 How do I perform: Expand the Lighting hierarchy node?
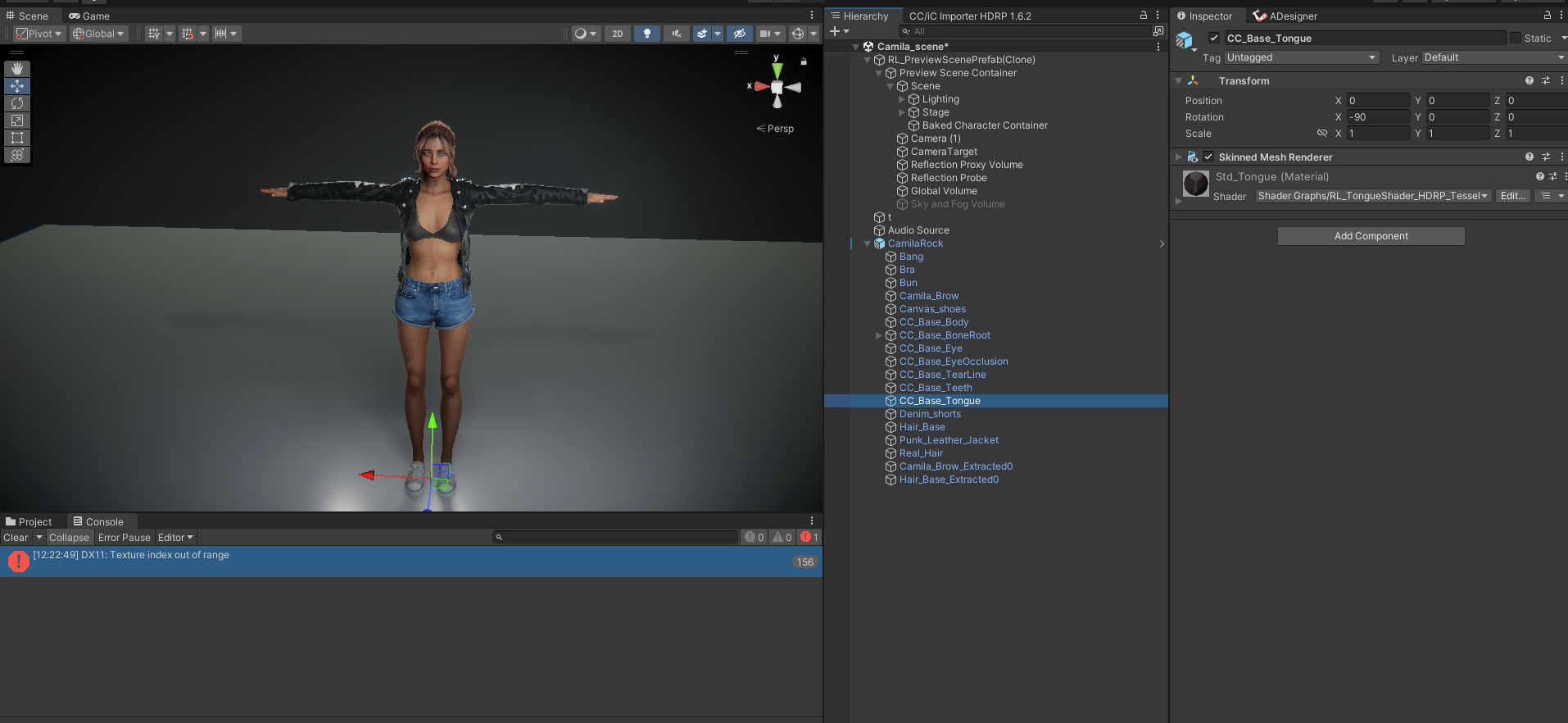click(x=902, y=99)
